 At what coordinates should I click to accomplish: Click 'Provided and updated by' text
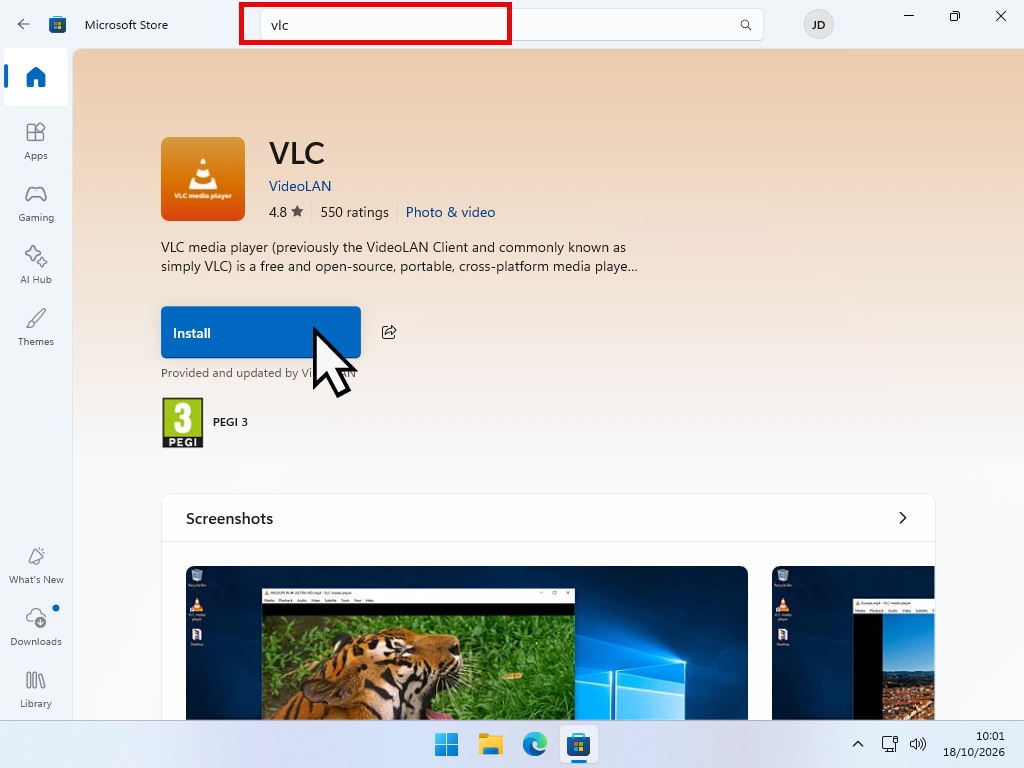coord(229,373)
